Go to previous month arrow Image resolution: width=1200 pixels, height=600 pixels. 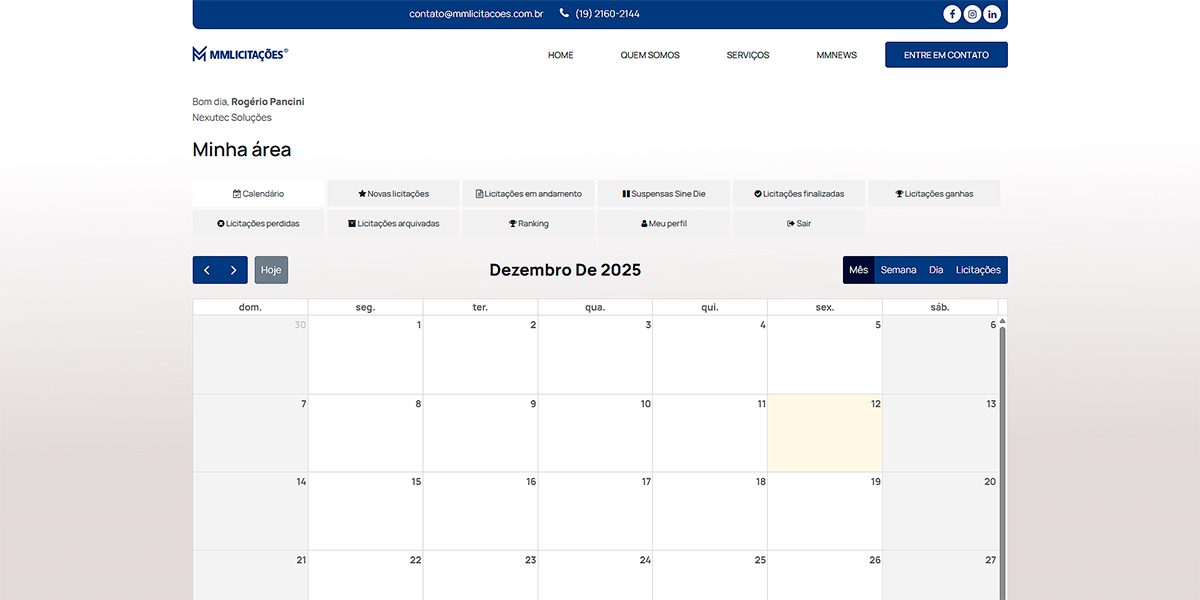point(207,270)
